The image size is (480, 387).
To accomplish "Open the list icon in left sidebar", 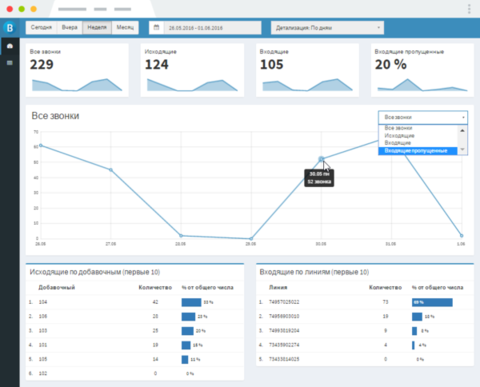I will tap(10, 63).
